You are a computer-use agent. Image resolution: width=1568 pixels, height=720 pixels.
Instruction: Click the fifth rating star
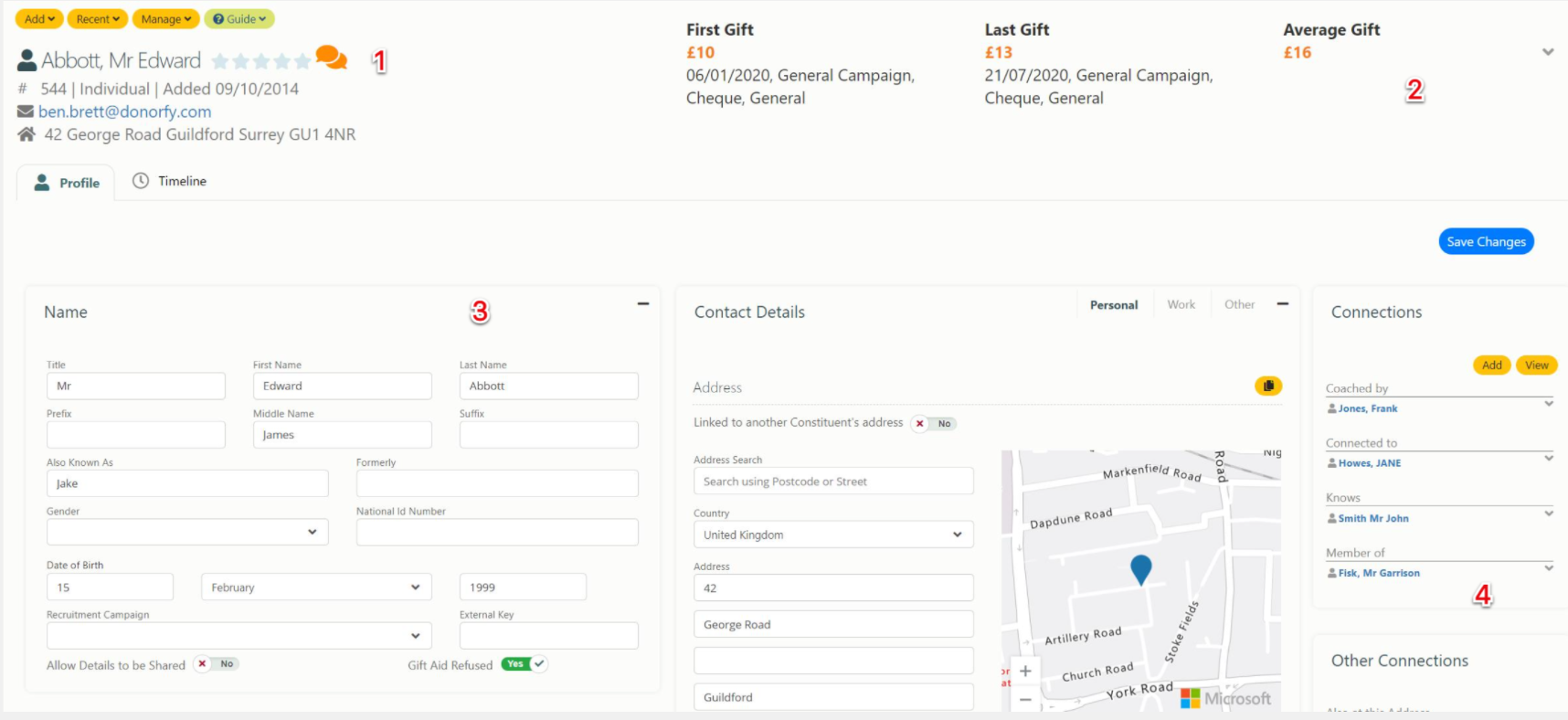click(302, 61)
